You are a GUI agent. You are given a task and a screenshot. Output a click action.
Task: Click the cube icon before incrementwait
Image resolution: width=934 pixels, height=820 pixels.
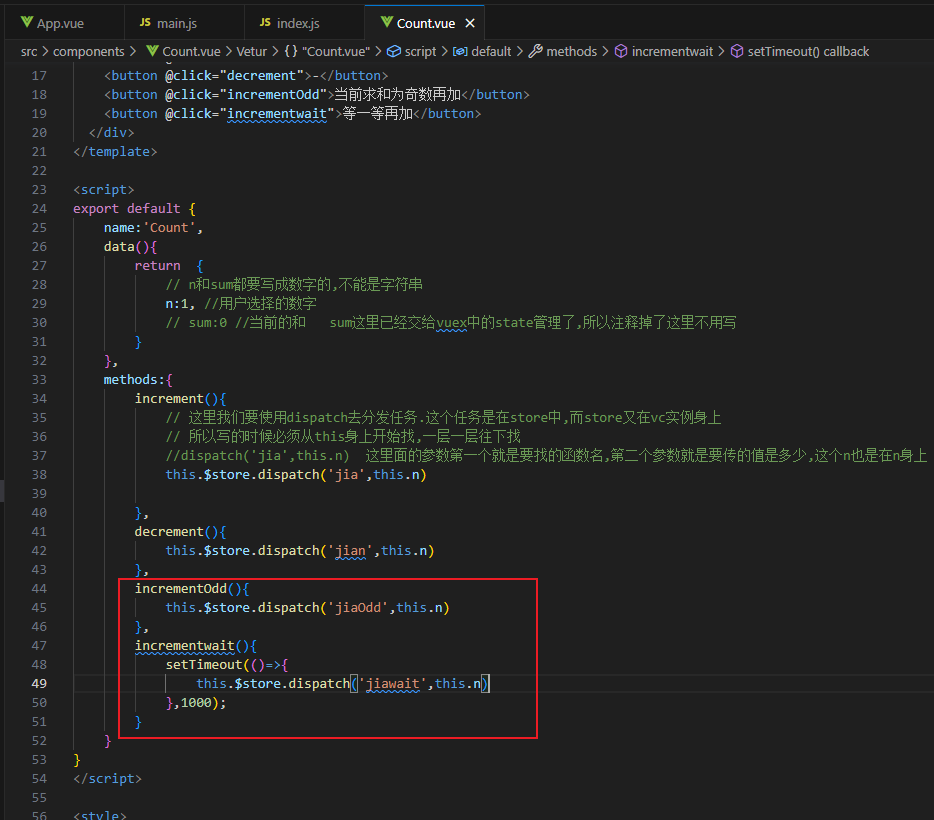click(621, 52)
